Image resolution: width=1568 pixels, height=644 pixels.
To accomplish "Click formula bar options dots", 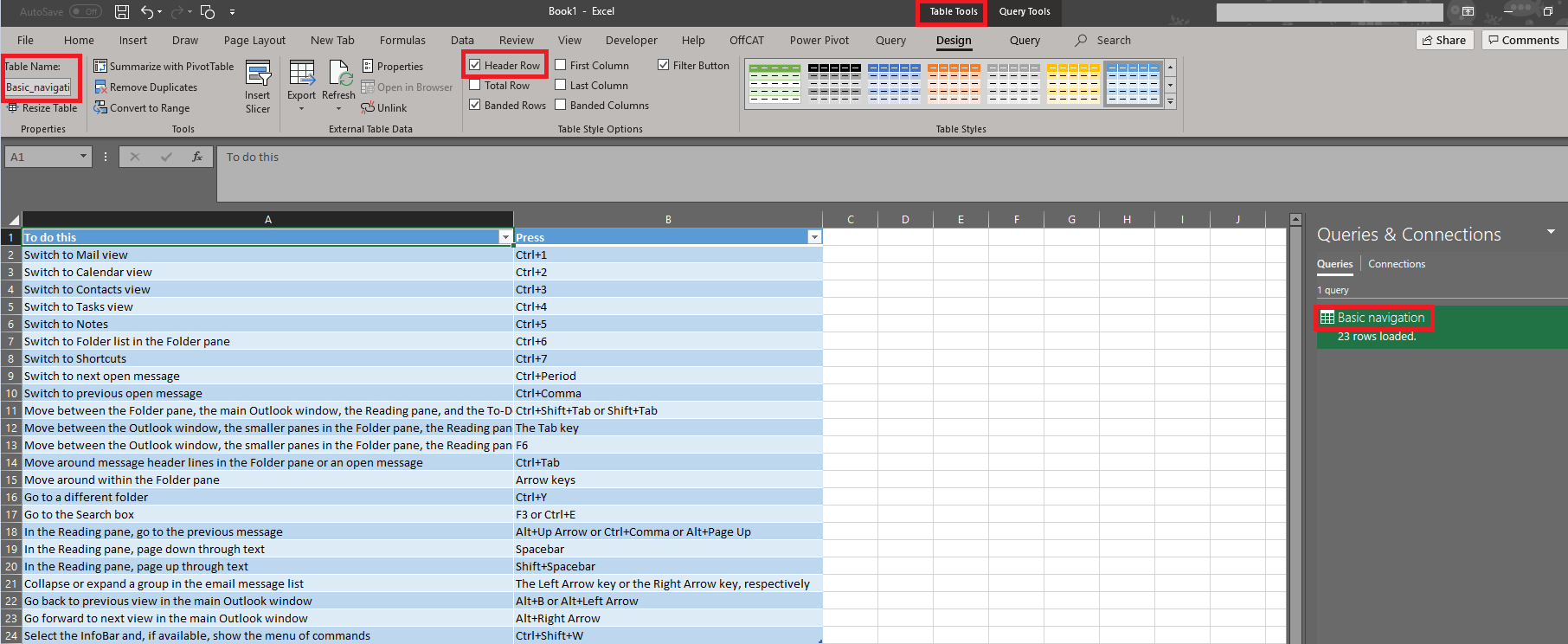I will [x=106, y=157].
